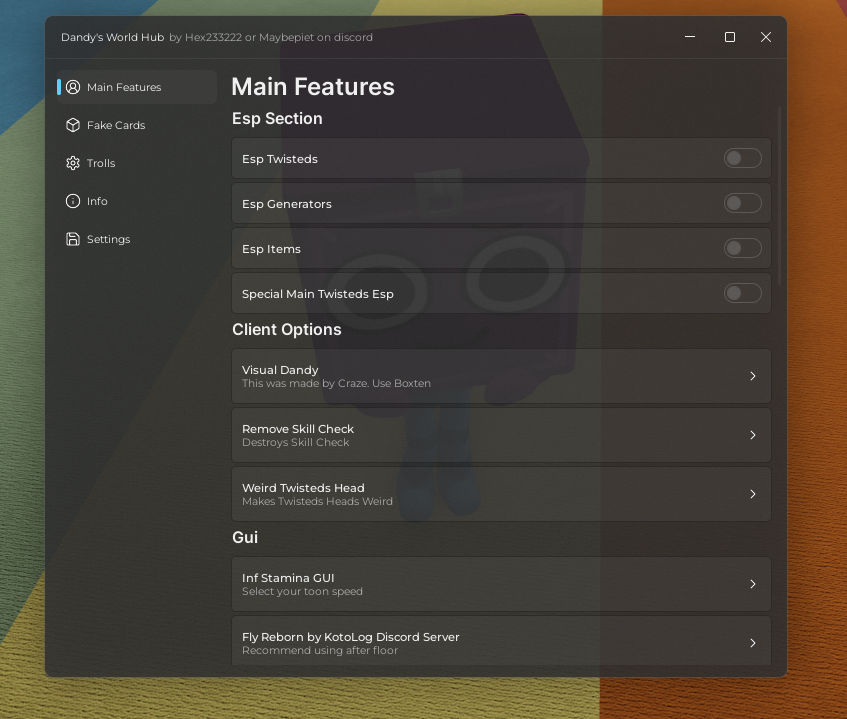Click the Fake Cards cube icon
This screenshot has height=719, width=847.
tap(73, 125)
